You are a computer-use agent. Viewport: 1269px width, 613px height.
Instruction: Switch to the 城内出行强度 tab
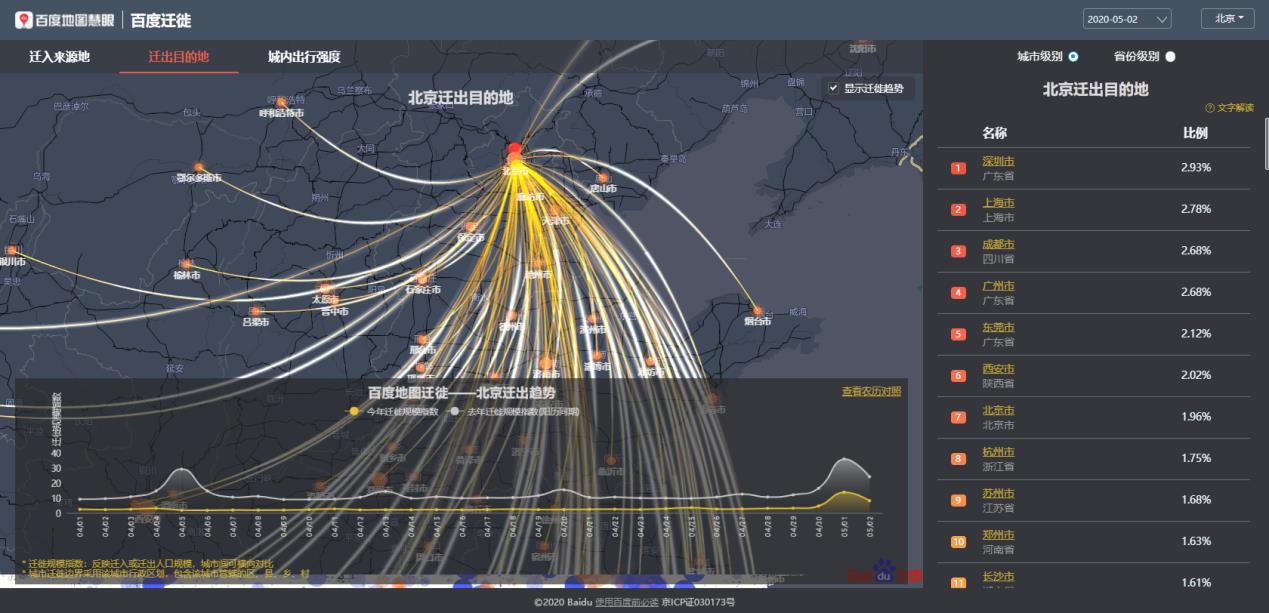[x=304, y=57]
